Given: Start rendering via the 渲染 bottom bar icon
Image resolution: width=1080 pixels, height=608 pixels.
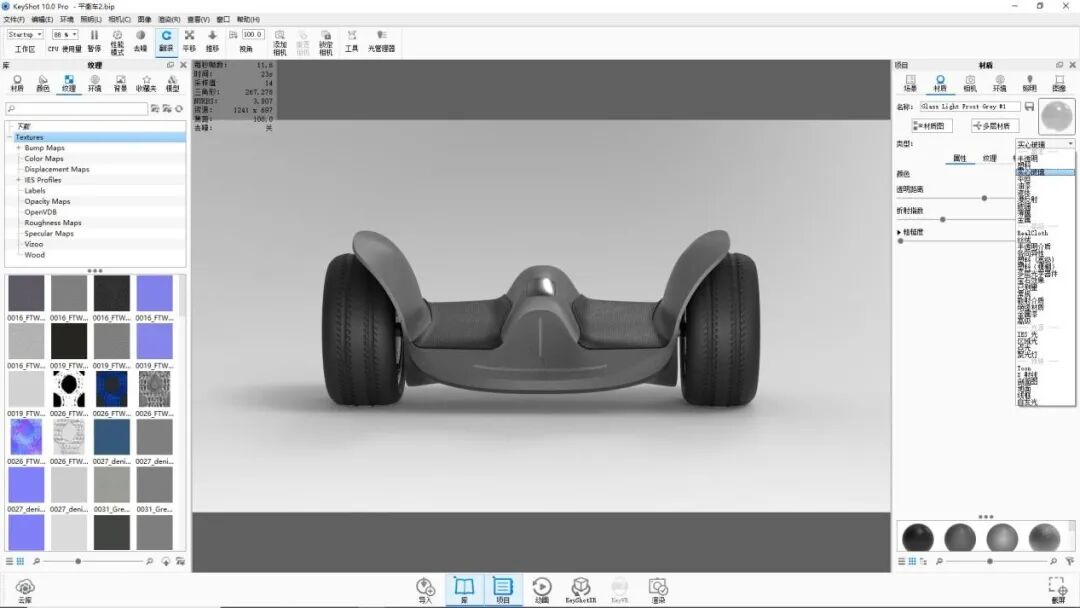Looking at the screenshot, I should point(657,588).
